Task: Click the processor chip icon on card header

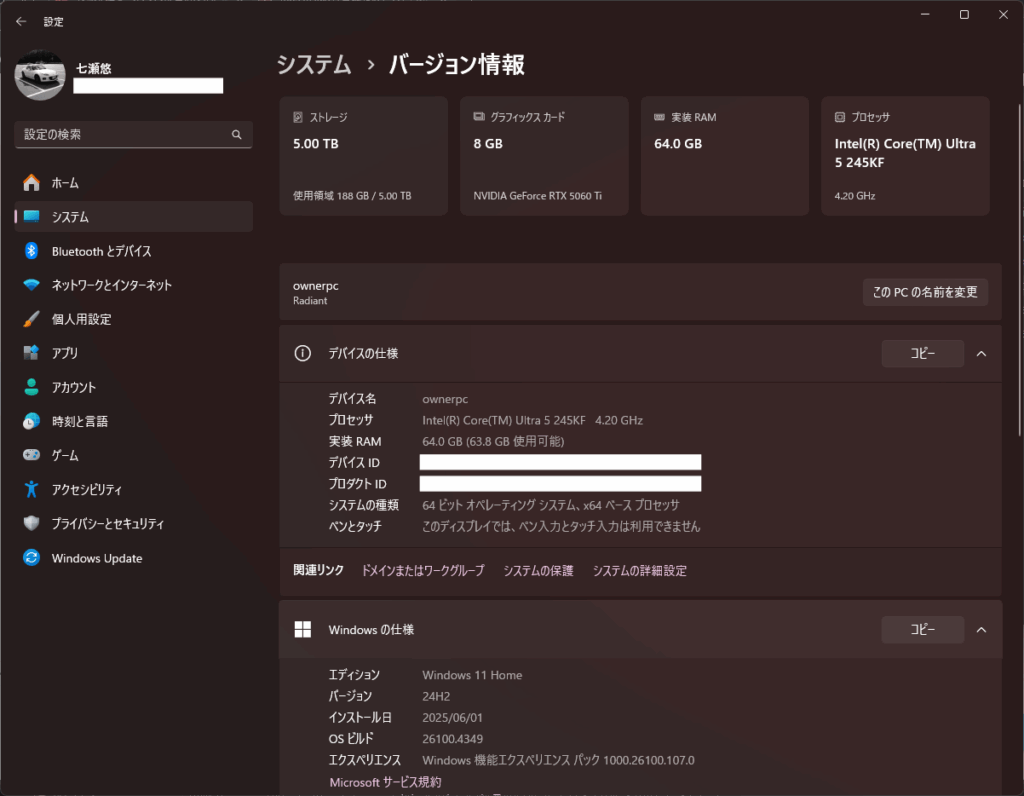Action: click(x=840, y=117)
